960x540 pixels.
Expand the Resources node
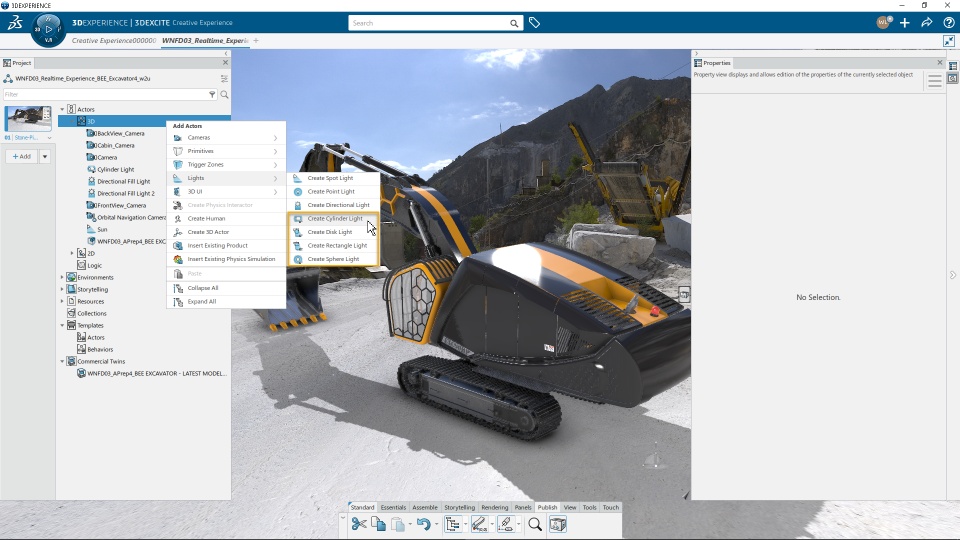click(62, 301)
